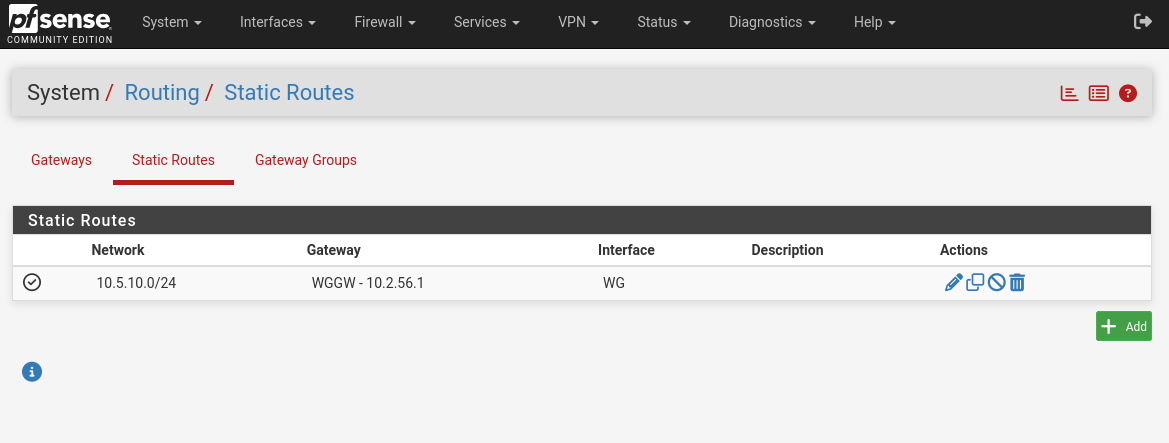Viewport: 1169px width, 443px height.
Task: Open the red help question mark icon
Action: click(x=1128, y=93)
